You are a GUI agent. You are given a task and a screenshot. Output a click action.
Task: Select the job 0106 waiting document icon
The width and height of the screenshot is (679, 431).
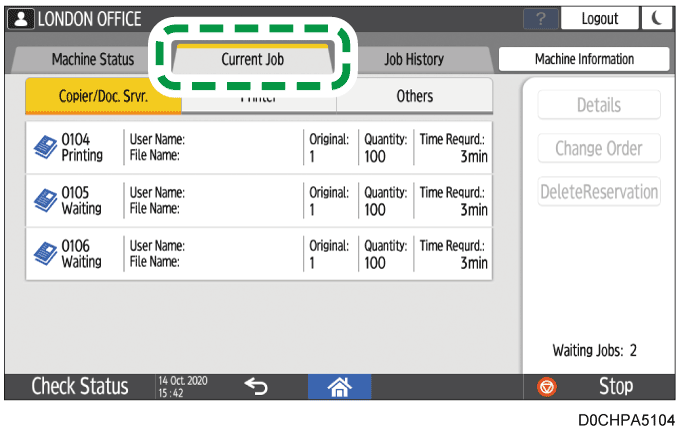46,254
